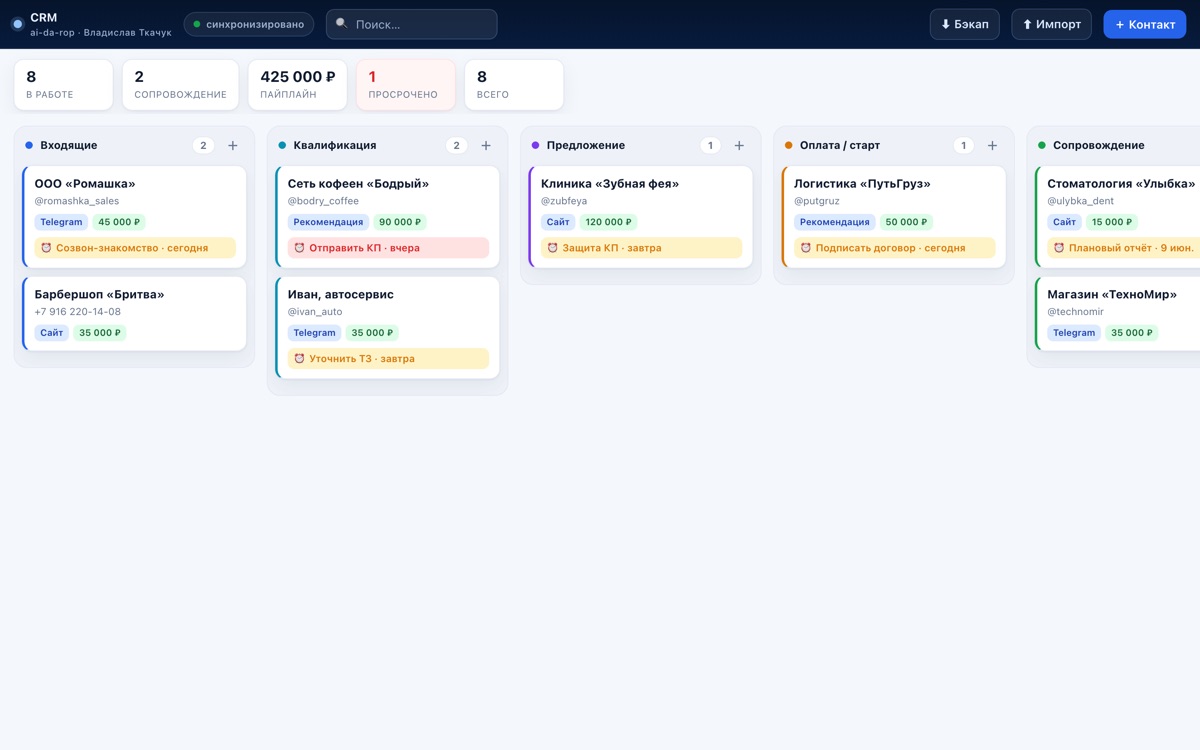The image size is (1200, 750).
Task: Click Telegram tag on Иван, автосервис card
Action: coord(314,333)
